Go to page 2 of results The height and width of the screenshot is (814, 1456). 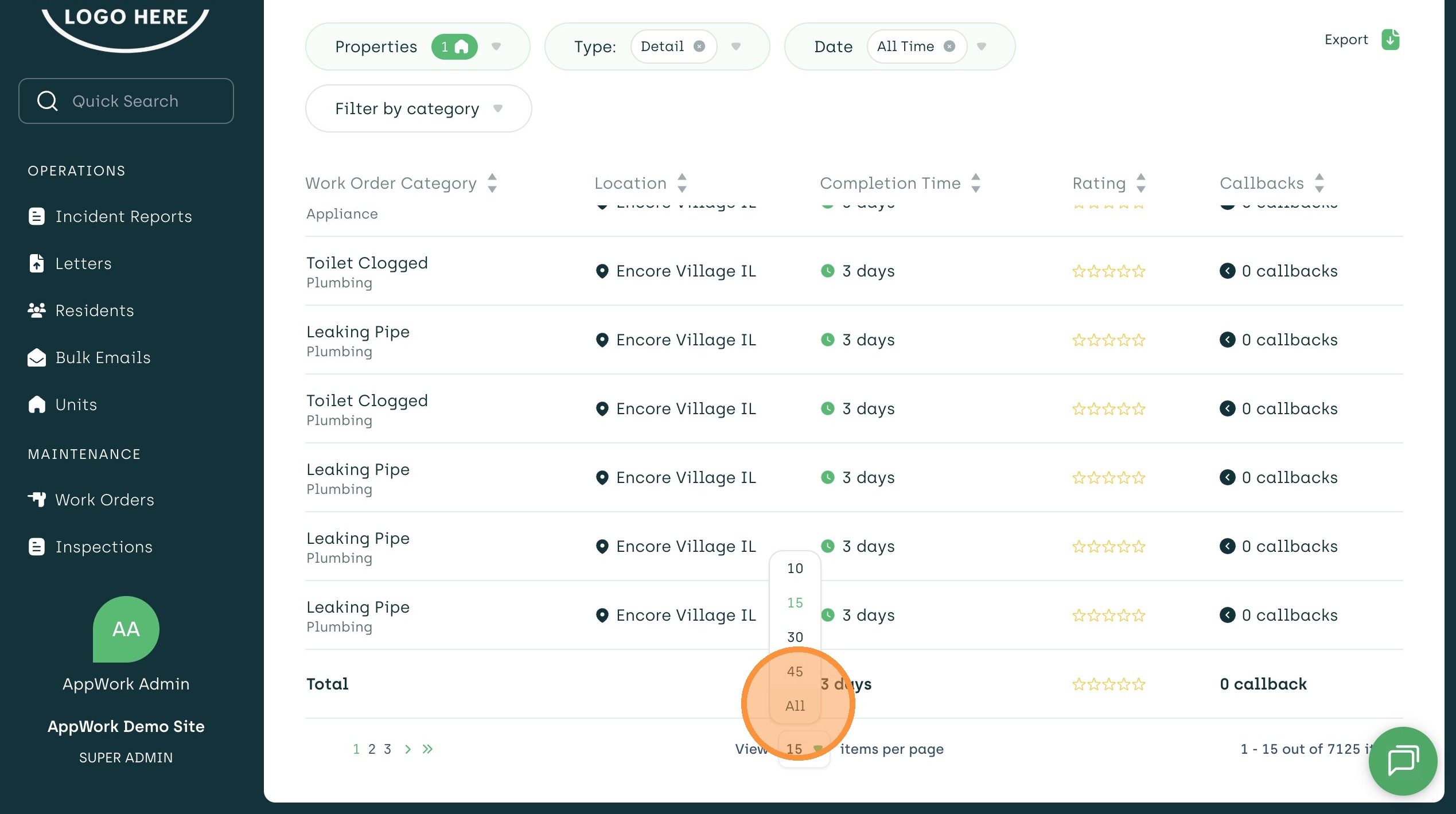click(x=372, y=749)
